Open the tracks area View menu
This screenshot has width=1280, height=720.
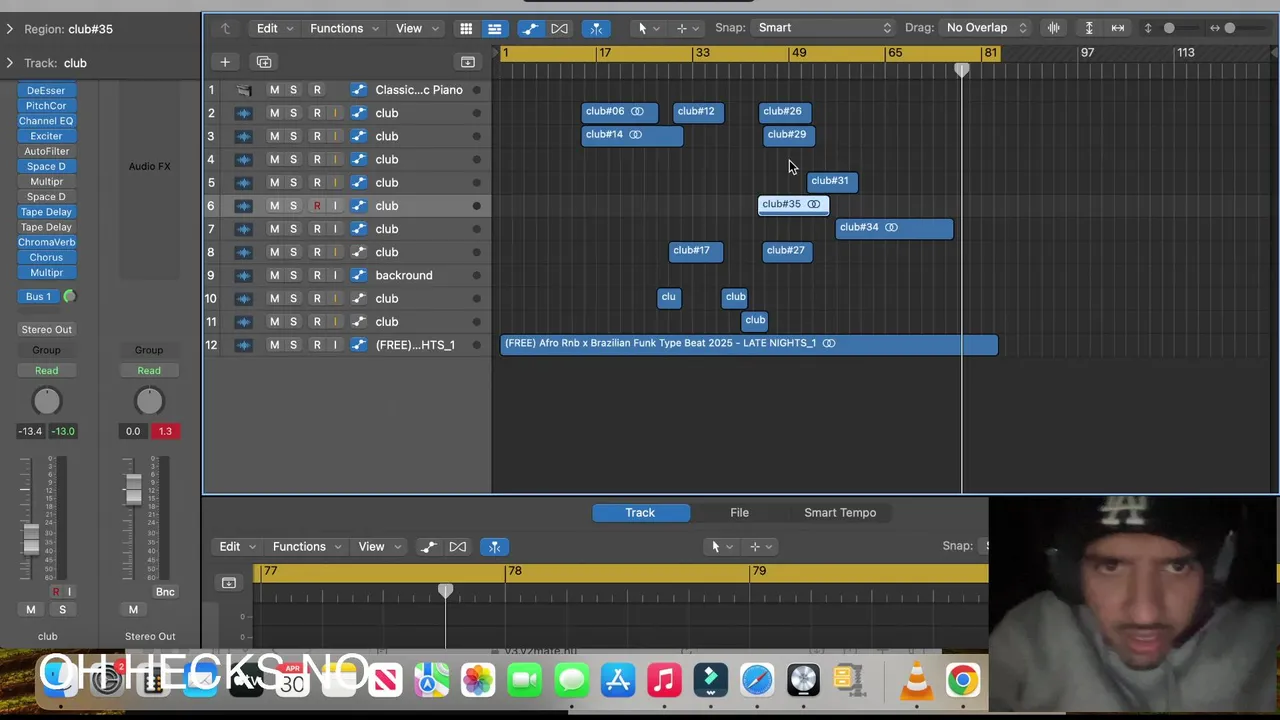(415, 28)
